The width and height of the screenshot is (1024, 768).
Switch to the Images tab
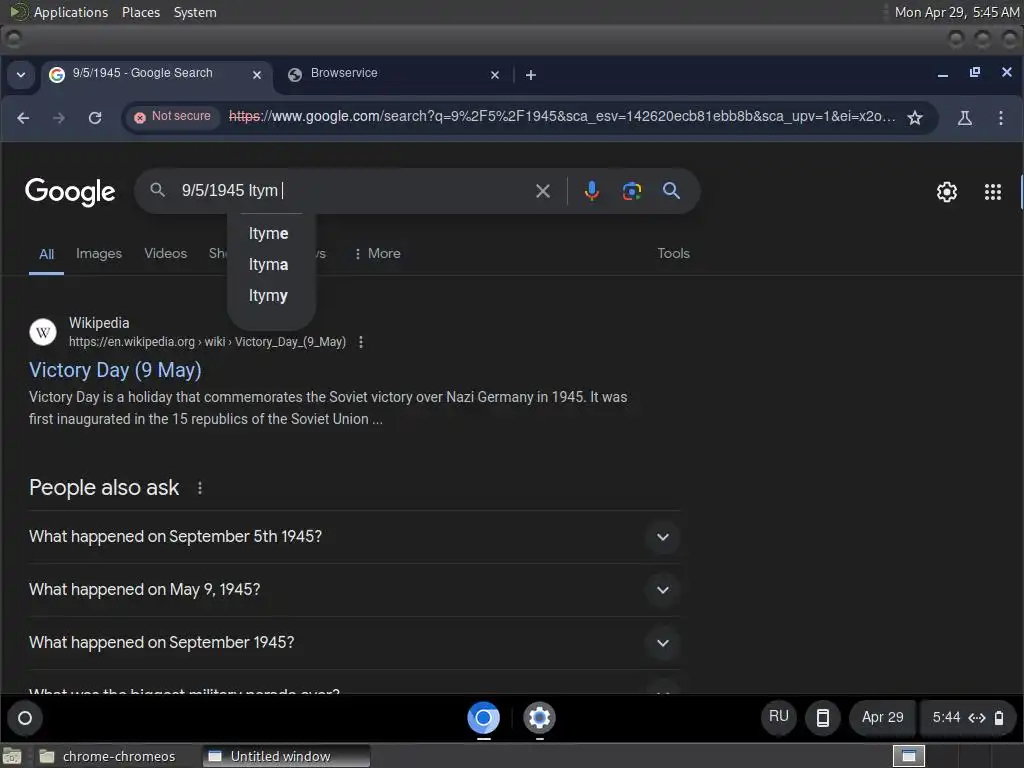(x=99, y=253)
